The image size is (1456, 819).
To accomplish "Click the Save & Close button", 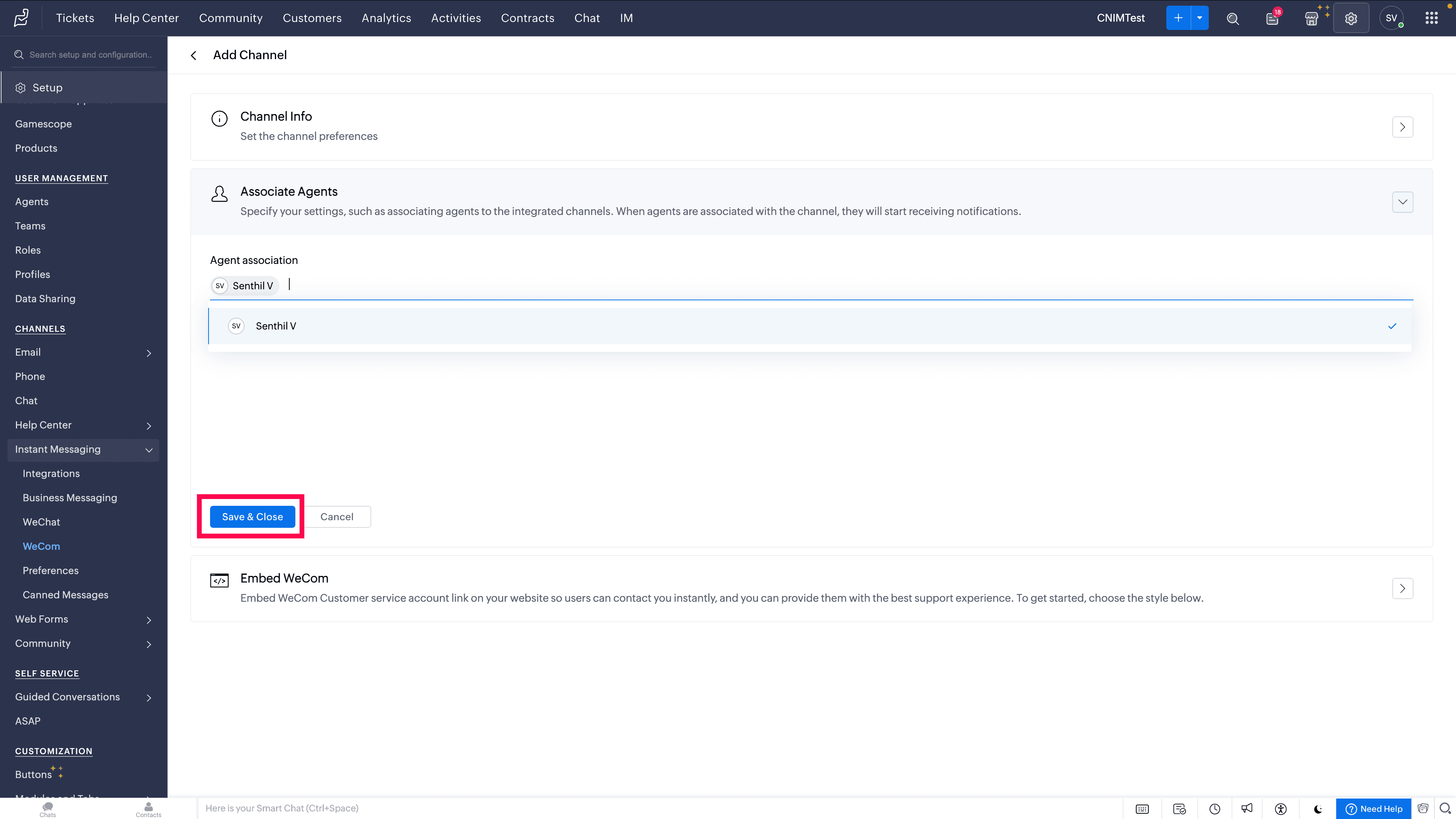I will click(x=252, y=516).
